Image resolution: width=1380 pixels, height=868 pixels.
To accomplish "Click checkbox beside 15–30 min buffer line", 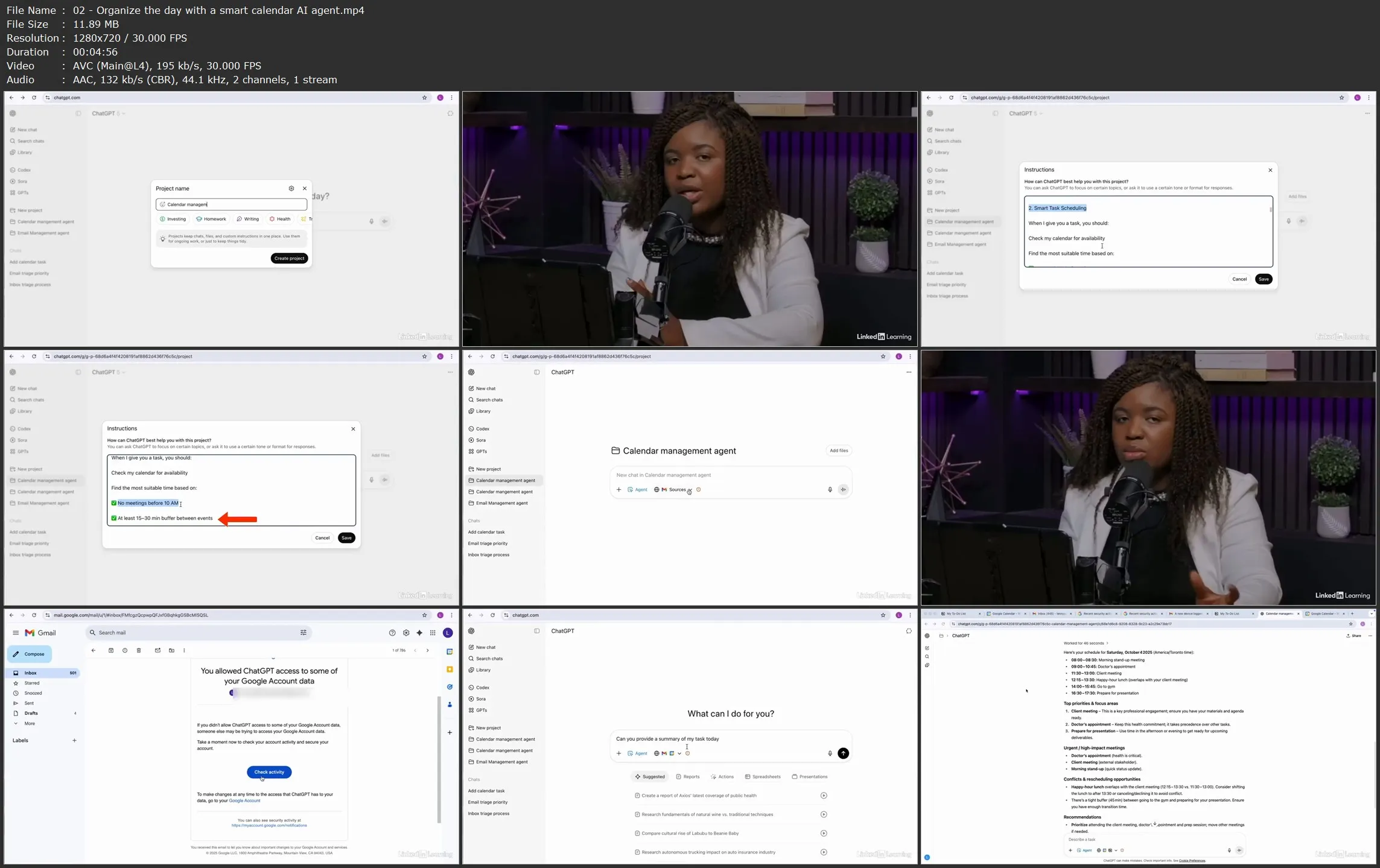I will [x=113, y=518].
